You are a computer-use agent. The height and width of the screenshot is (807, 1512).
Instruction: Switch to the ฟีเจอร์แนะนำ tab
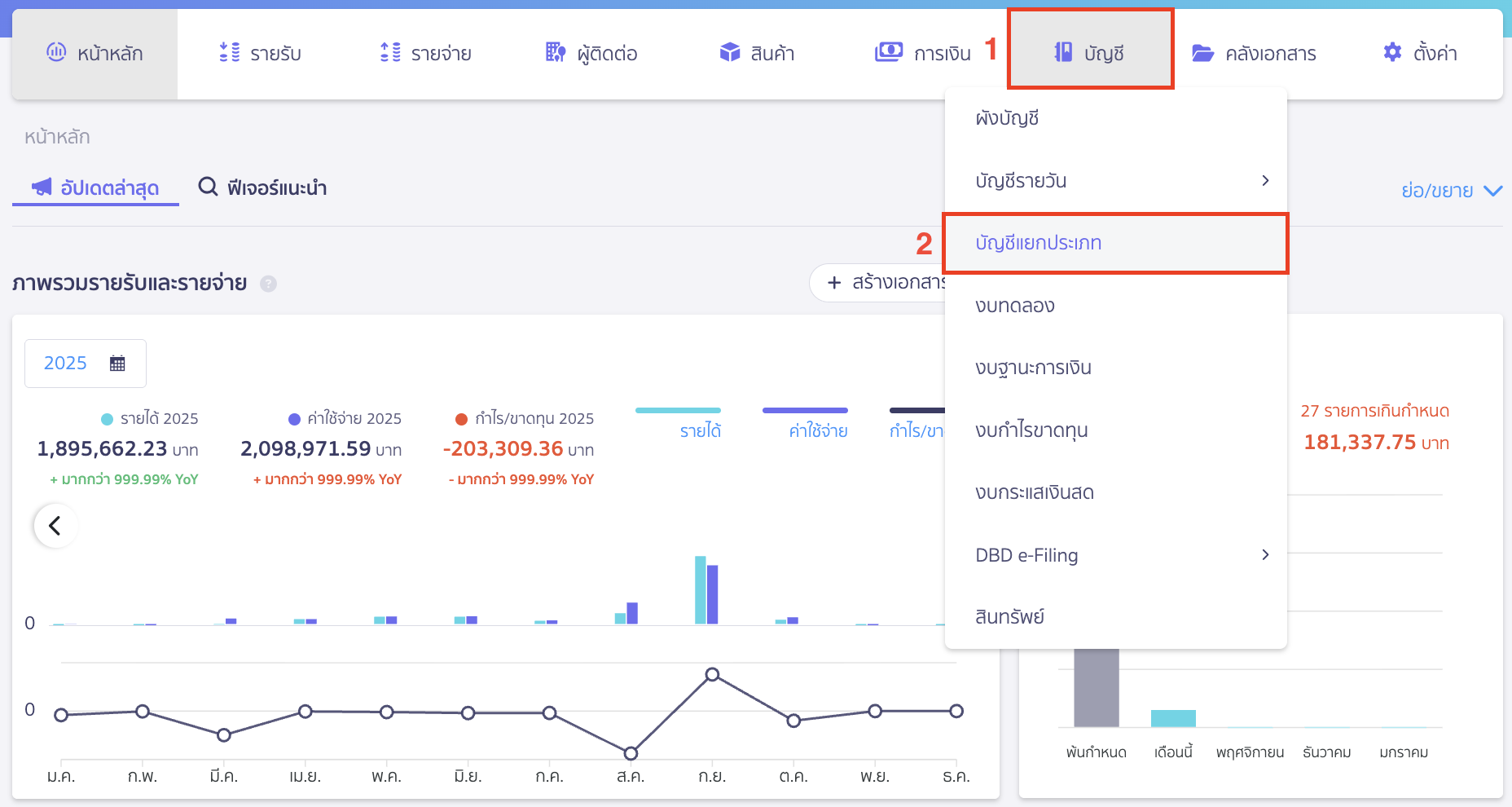[262, 187]
